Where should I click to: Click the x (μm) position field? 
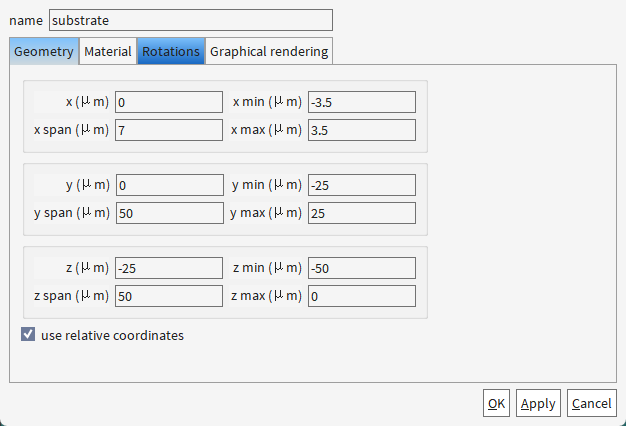169,102
